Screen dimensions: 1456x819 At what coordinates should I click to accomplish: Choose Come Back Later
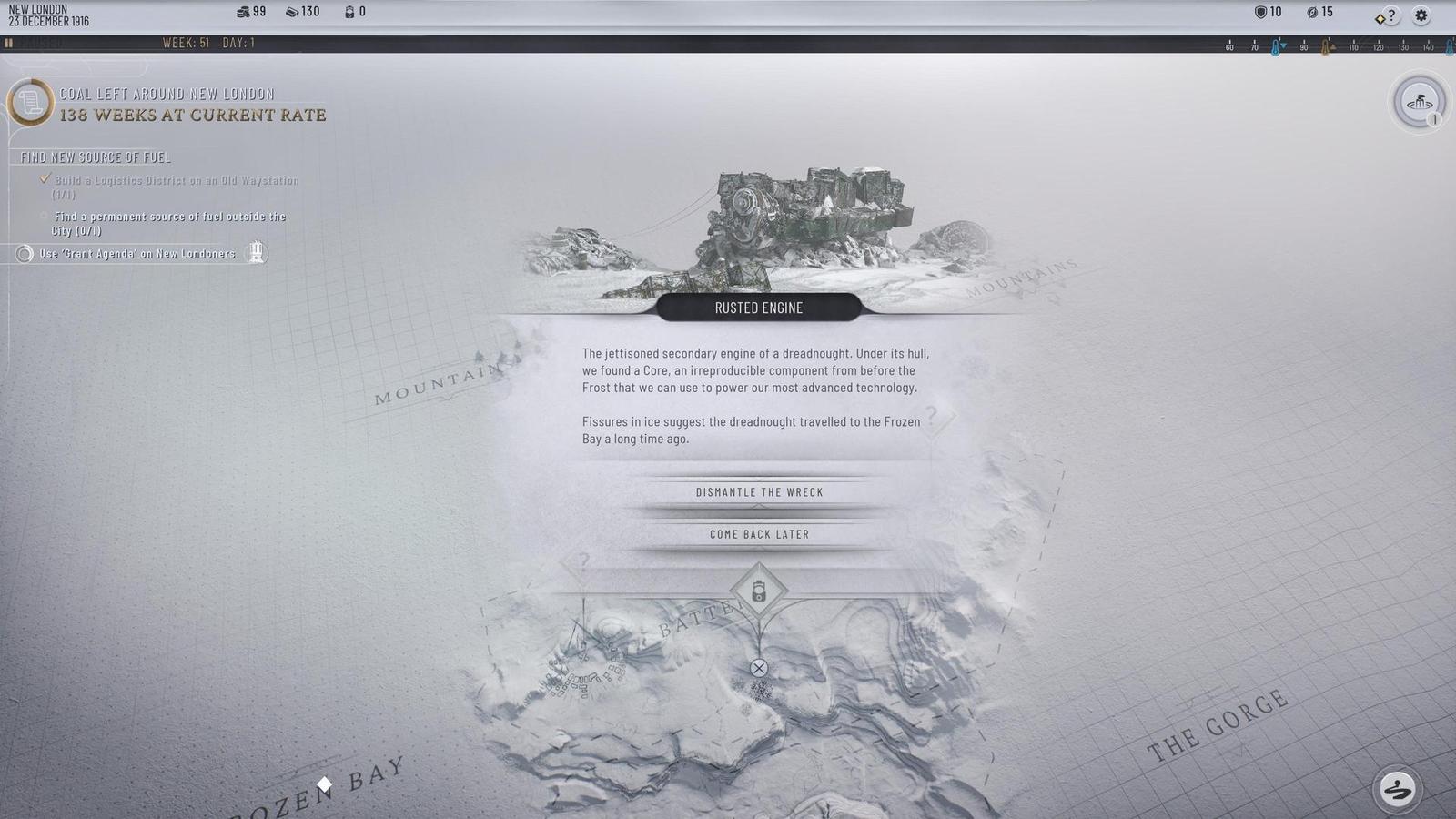point(759,534)
